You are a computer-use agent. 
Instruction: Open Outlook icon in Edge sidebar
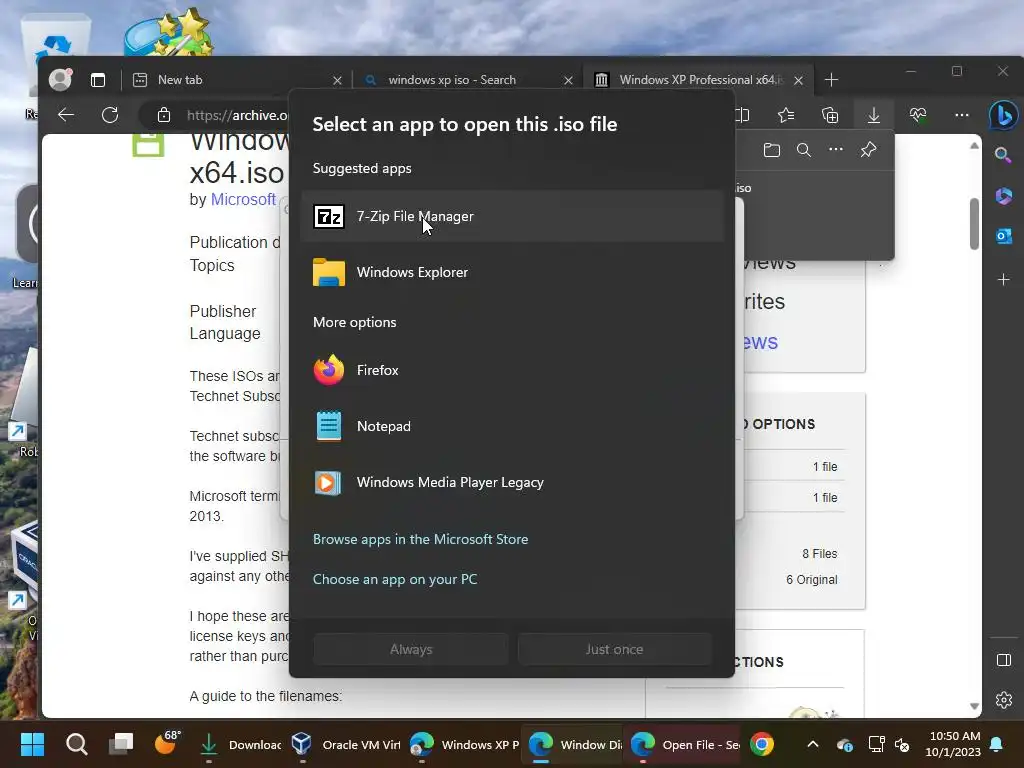1004,236
